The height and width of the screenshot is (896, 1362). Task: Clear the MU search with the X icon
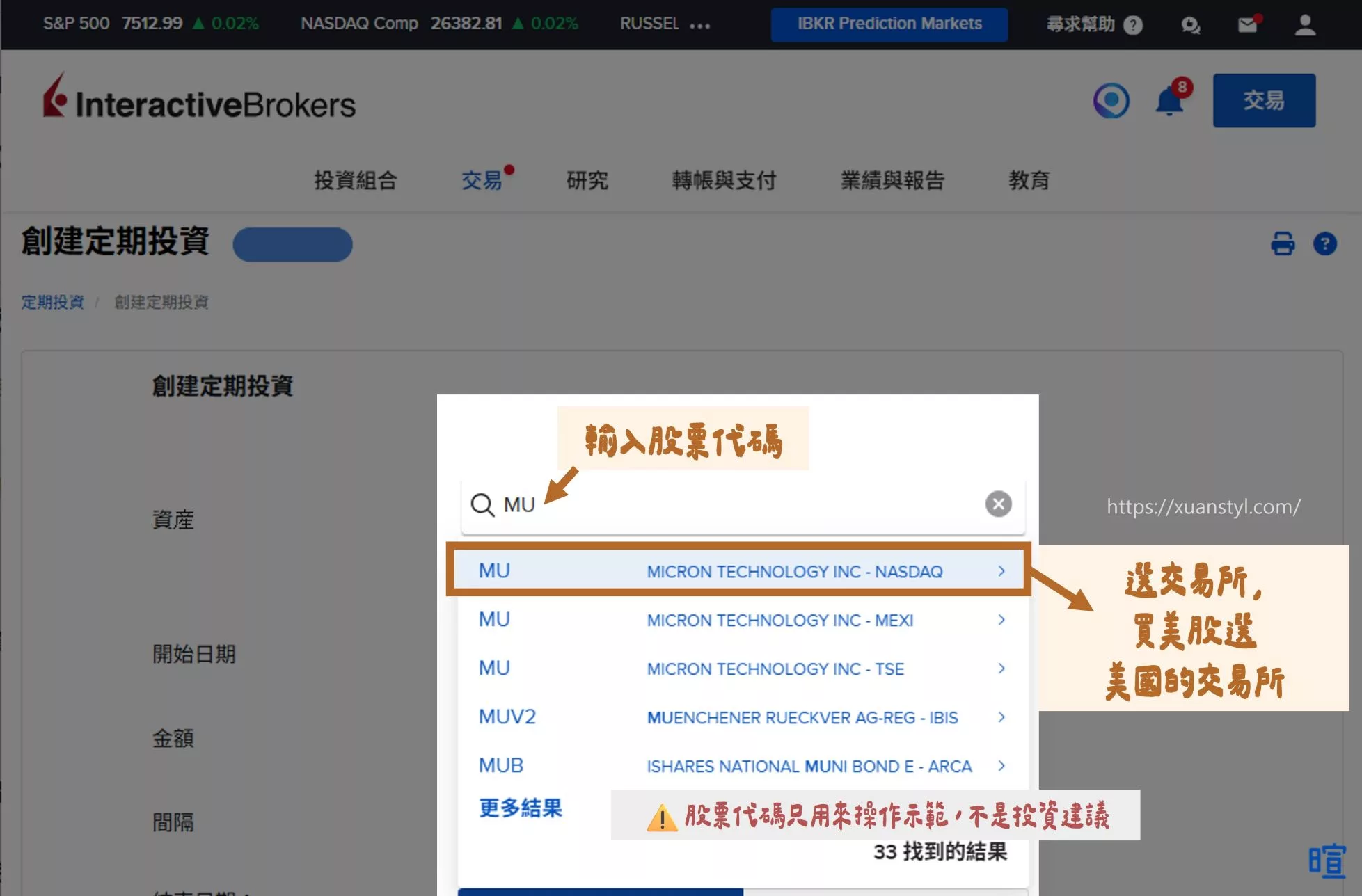tap(998, 504)
